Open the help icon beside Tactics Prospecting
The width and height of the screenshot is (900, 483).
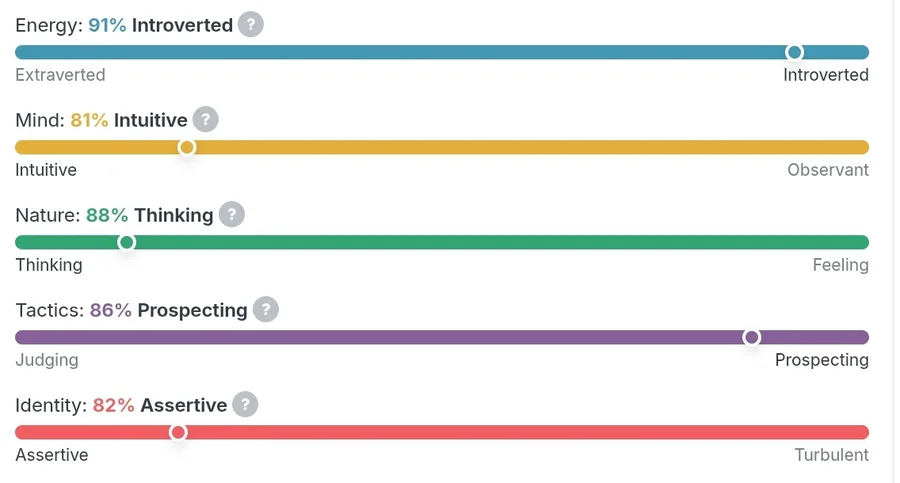(x=265, y=310)
